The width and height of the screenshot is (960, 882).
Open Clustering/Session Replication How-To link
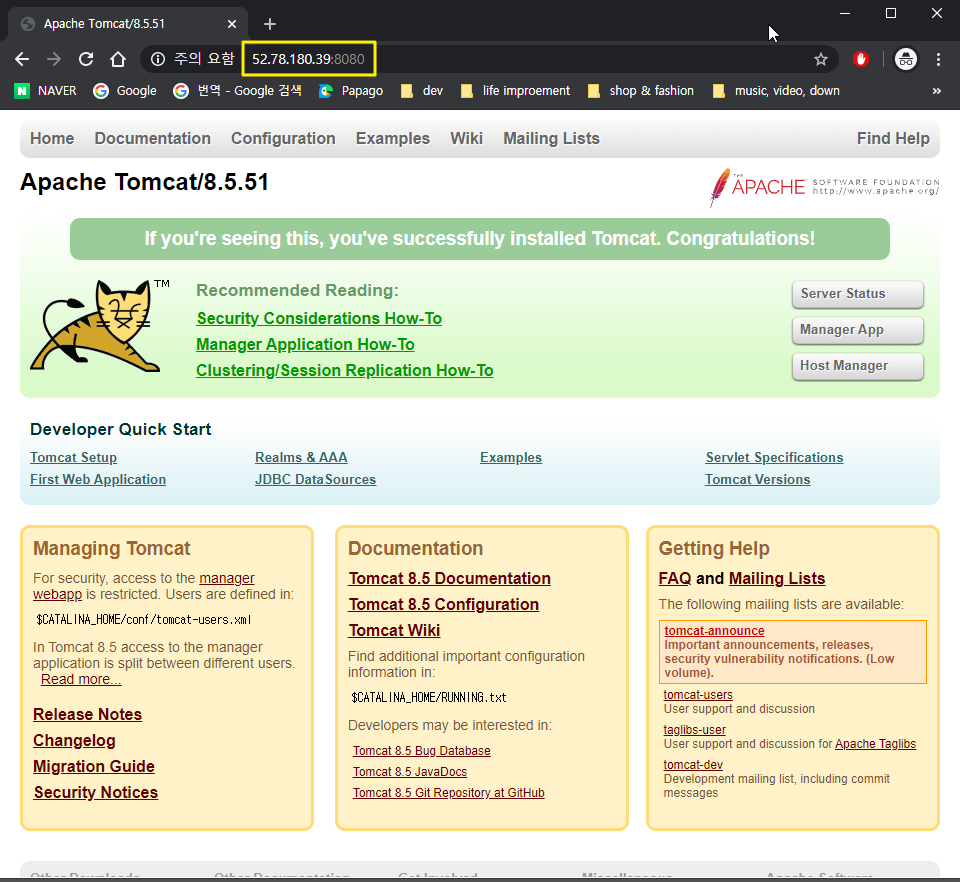(x=345, y=370)
